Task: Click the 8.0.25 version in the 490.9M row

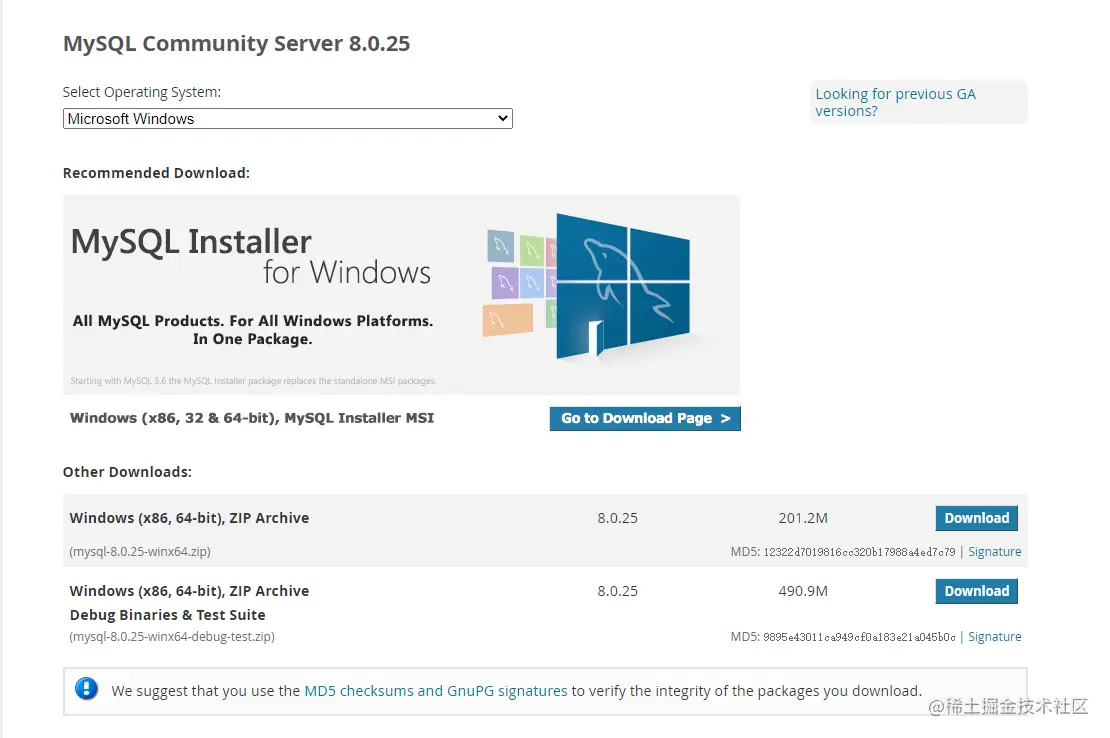Action: [x=617, y=591]
